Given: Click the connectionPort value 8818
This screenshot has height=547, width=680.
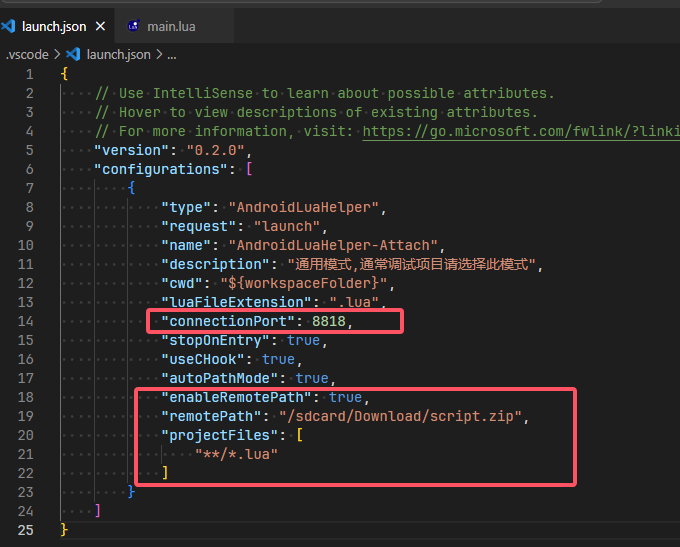Looking at the screenshot, I should [x=329, y=321].
